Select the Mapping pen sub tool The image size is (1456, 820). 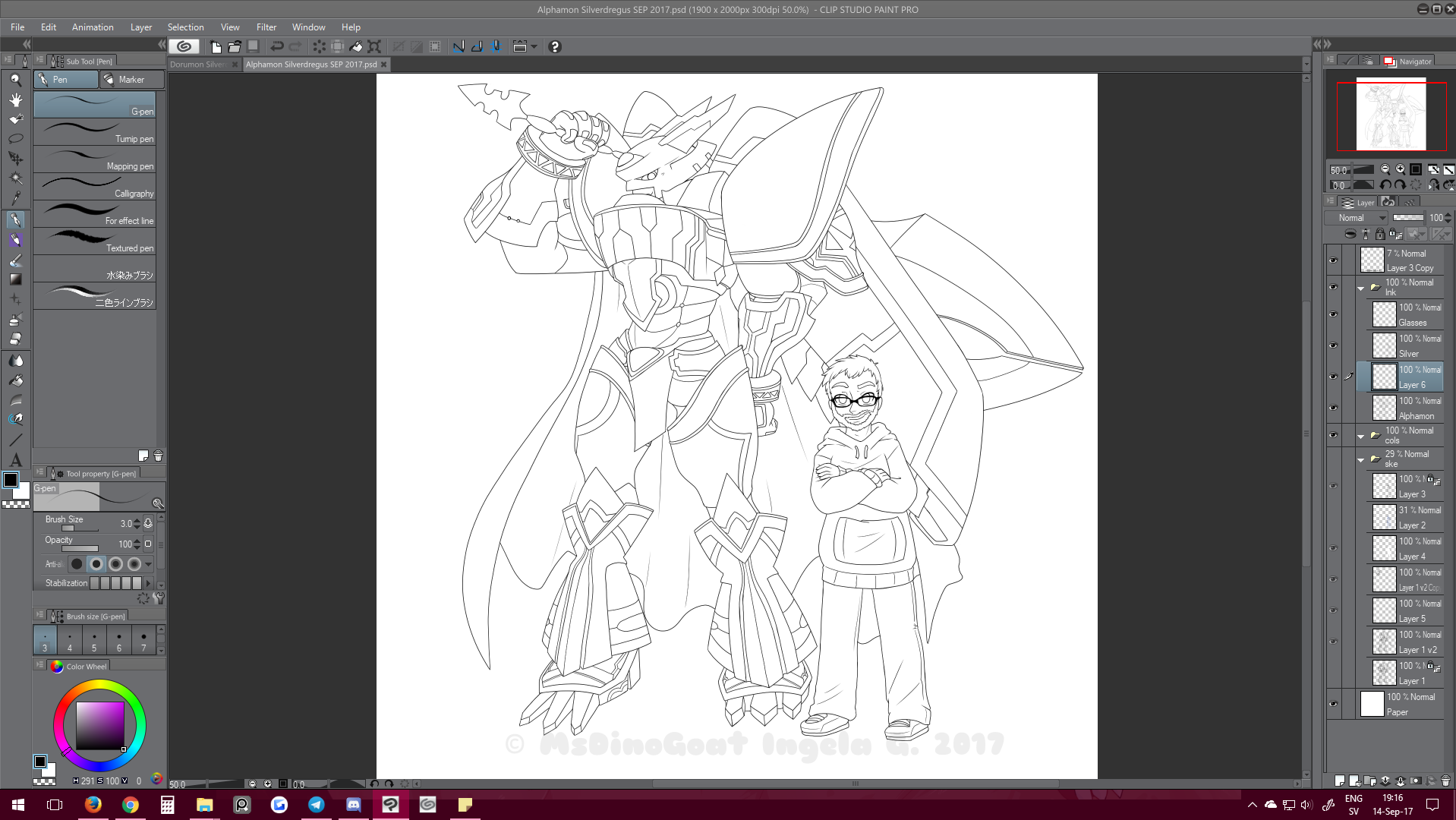(x=94, y=159)
